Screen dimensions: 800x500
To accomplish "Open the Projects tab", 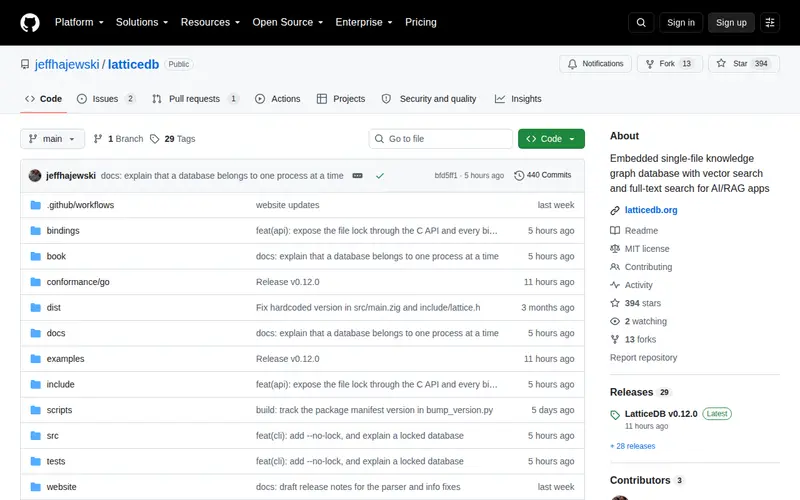I will coord(341,99).
